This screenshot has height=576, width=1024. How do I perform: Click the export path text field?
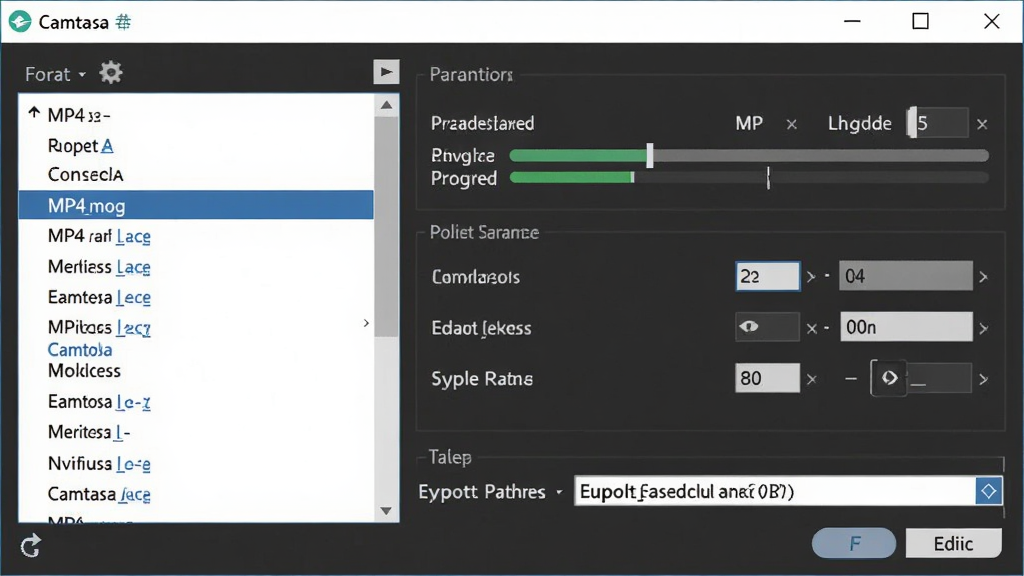point(775,491)
